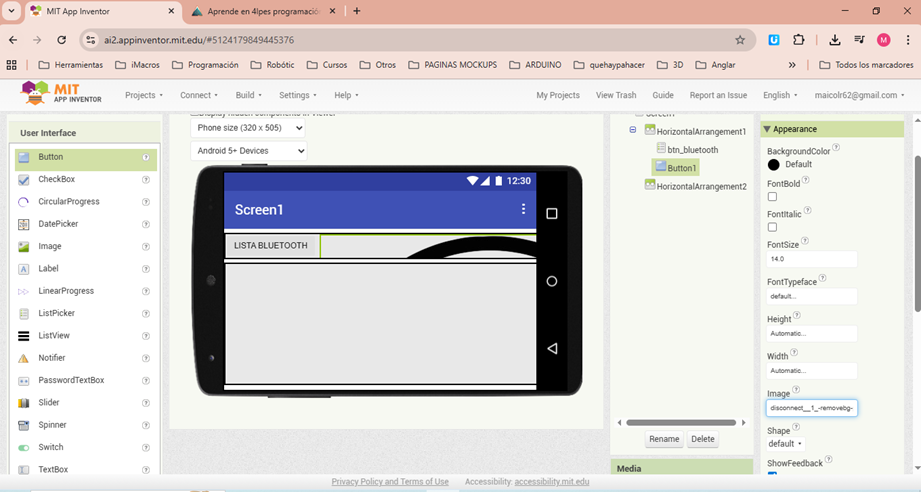Click the help icon next to CheckBox
Screen dimensions: 921x492
point(146,180)
